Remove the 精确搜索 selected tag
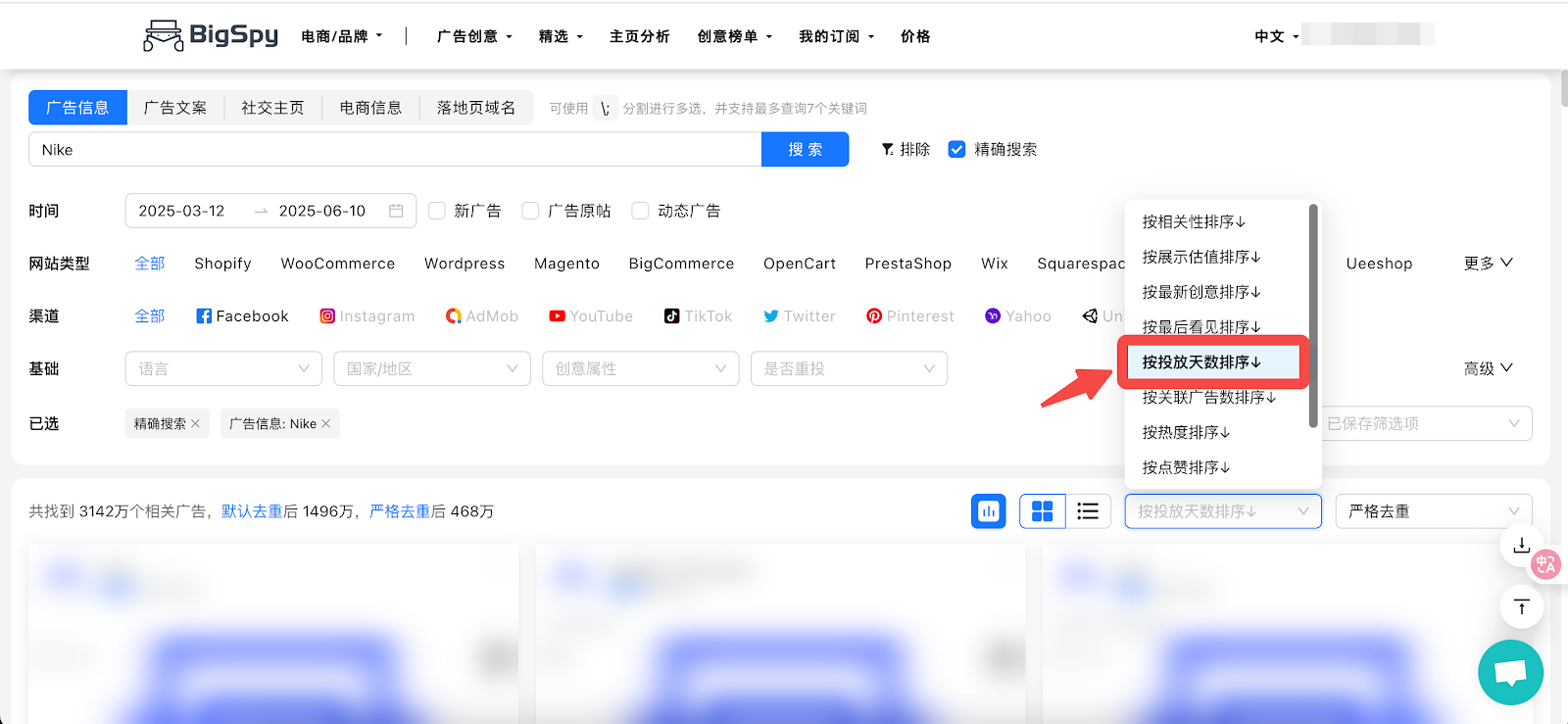 coord(195,423)
